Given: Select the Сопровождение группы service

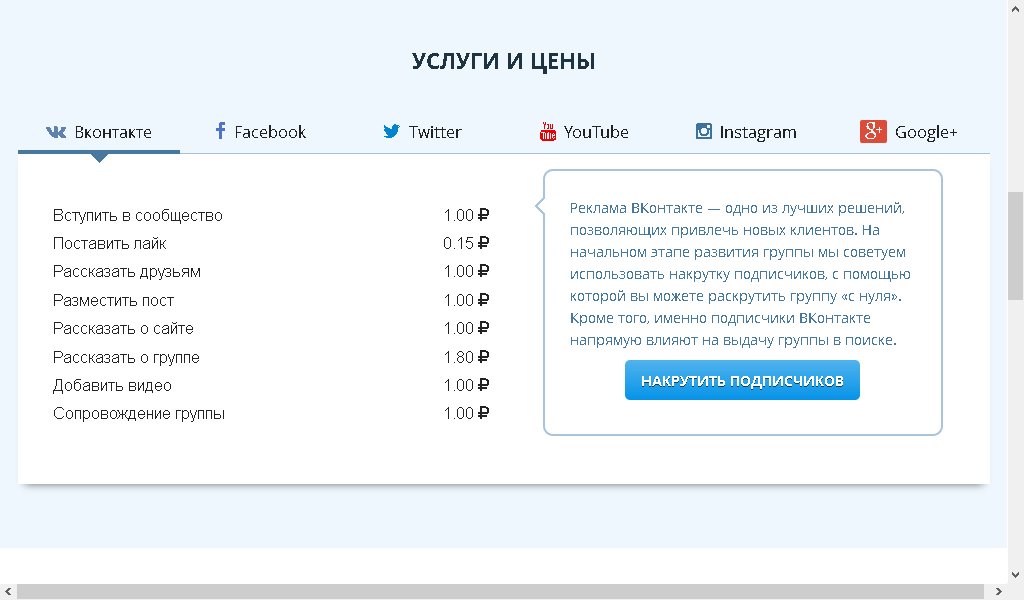Looking at the screenshot, I should pyautogui.click(x=139, y=413).
